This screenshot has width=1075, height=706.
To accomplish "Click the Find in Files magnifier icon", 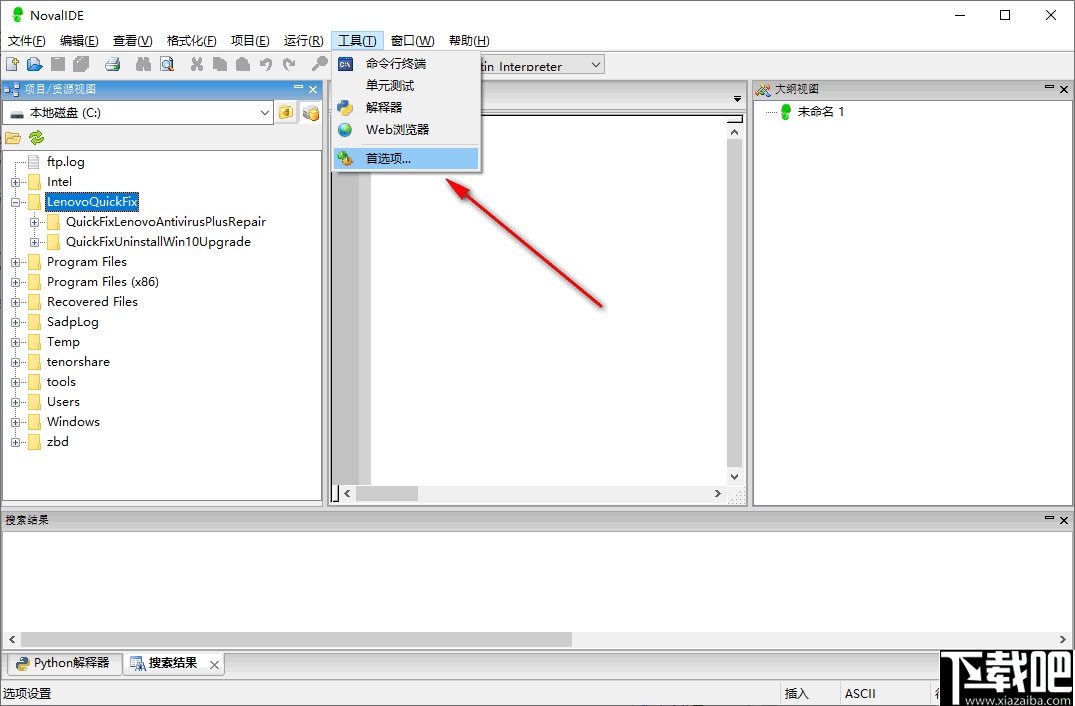I will 167,64.
